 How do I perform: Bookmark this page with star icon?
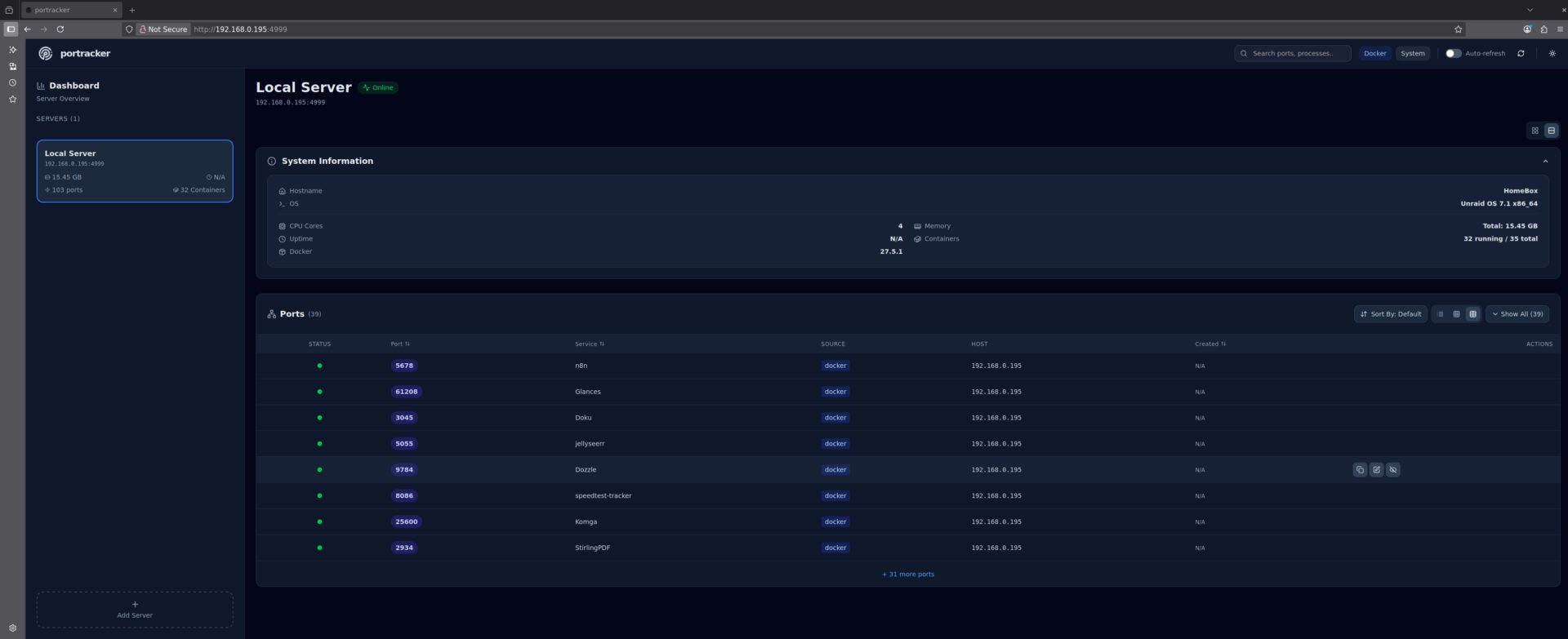point(1458,29)
